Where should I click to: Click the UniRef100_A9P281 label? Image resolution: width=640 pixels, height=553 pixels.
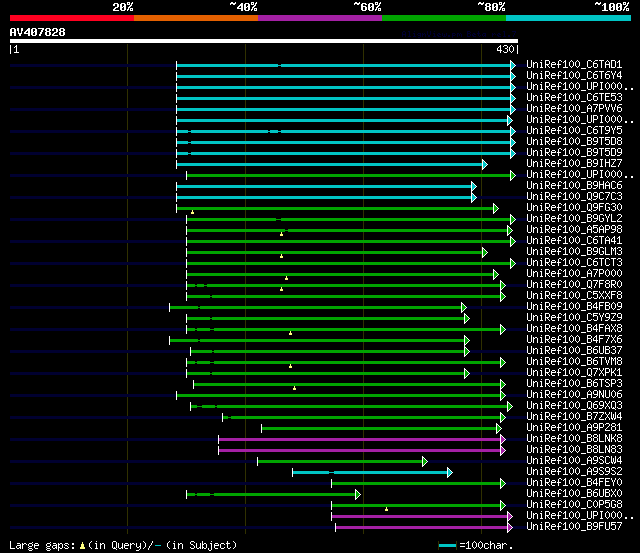pyautogui.click(x=574, y=428)
